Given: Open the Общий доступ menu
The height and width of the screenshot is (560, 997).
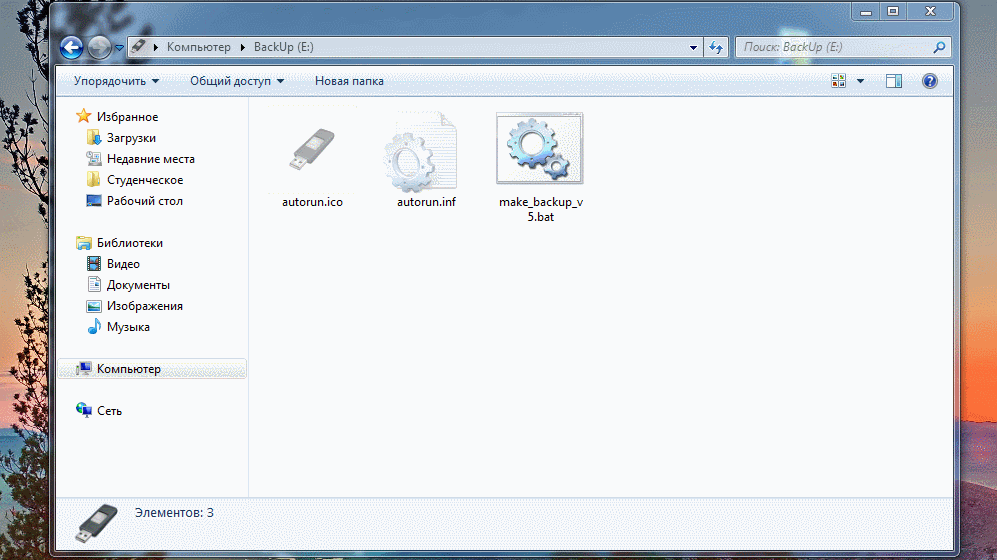Looking at the screenshot, I should (x=237, y=81).
